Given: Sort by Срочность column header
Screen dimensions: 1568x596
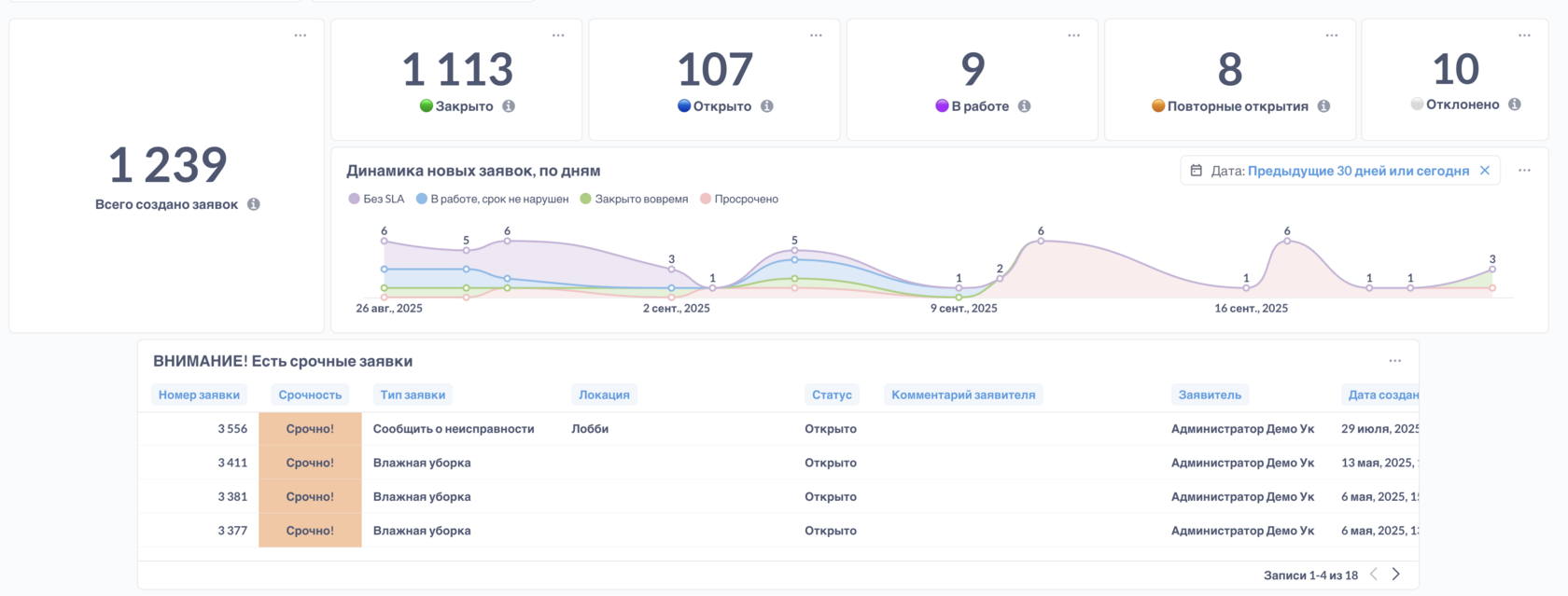Looking at the screenshot, I should click(x=310, y=395).
